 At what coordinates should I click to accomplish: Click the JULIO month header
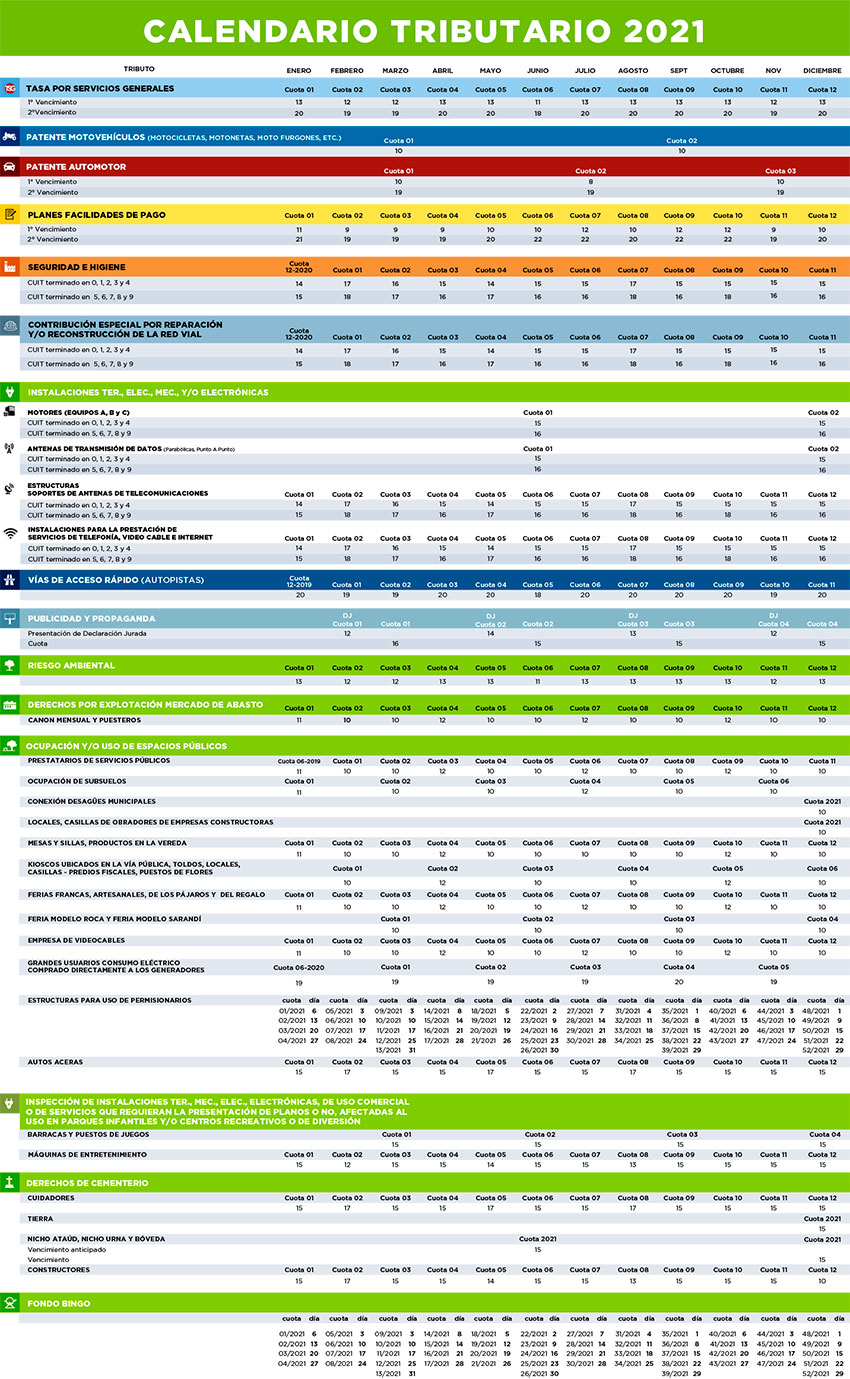pos(585,70)
